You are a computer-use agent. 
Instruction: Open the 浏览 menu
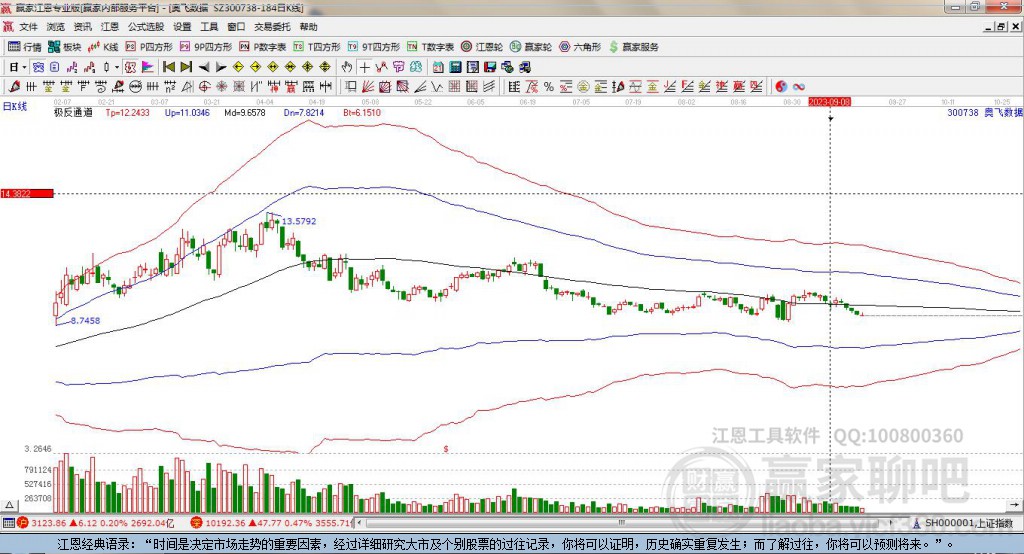[x=56, y=27]
